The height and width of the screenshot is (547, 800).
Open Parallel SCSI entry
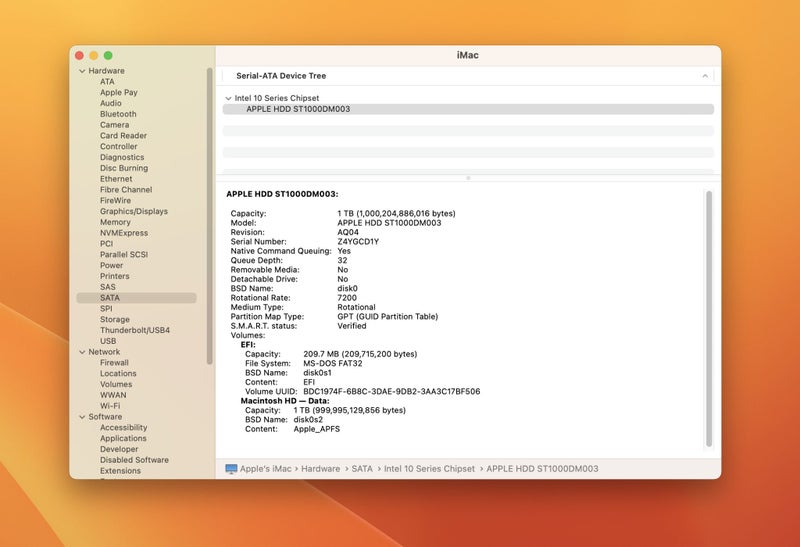click(x=124, y=255)
